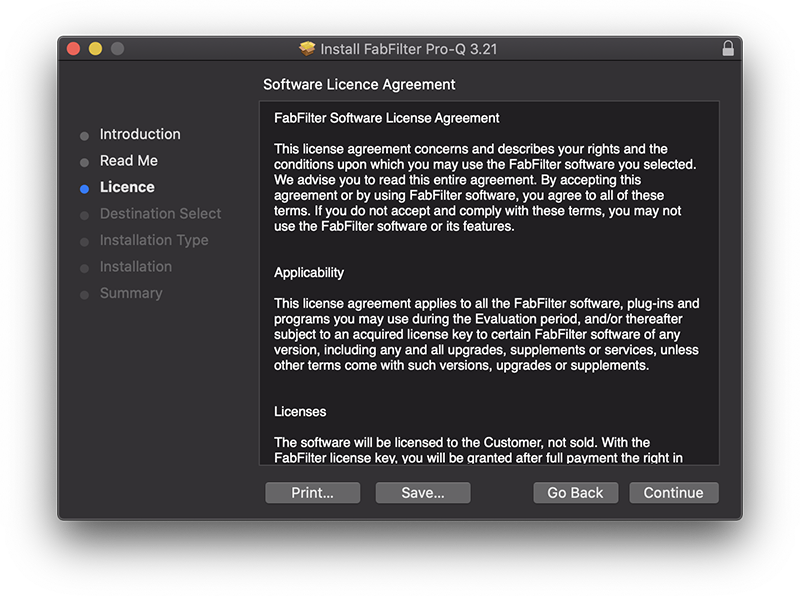Click the window title Install FabFilter Pro-Q 3.21

pos(409,49)
